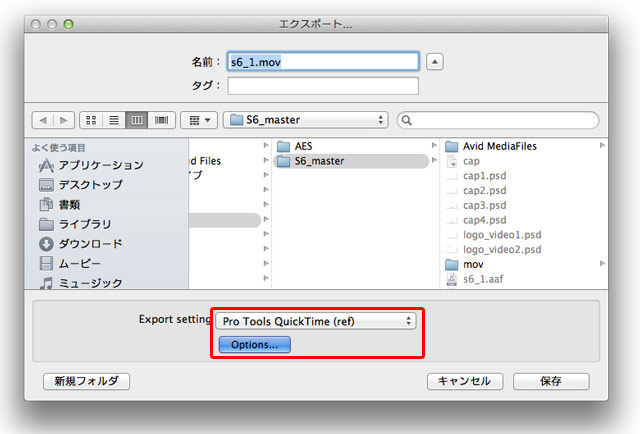Click the 名前 filename field
The height and width of the screenshot is (434, 640).
323,62
